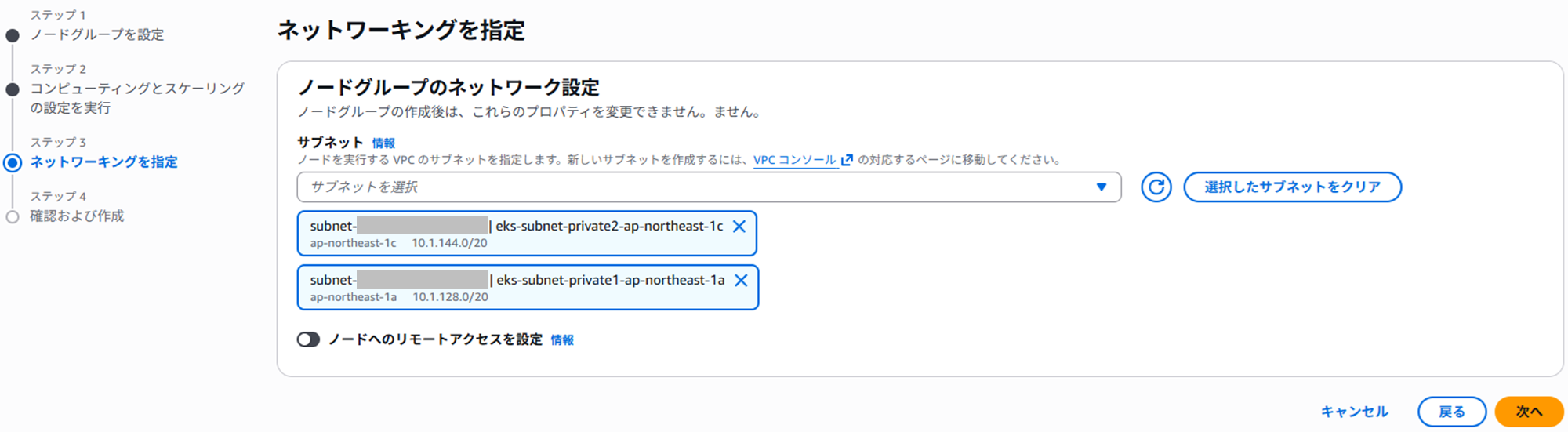Select ネットワーキングを指定 step in sidebar
Screen dimensions: 1568x432
click(x=103, y=162)
